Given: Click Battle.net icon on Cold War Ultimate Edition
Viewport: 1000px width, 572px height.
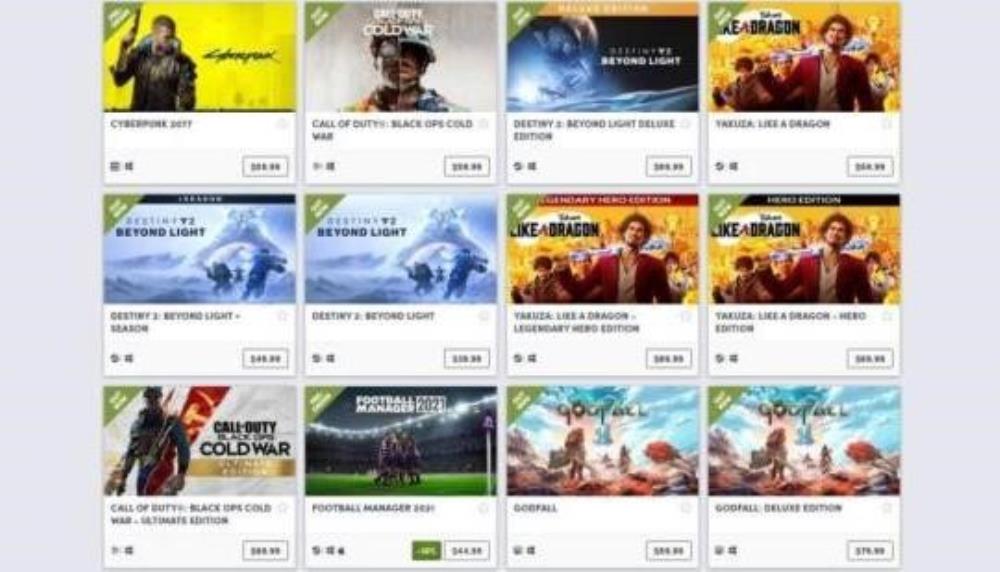Looking at the screenshot, I should click(115, 550).
